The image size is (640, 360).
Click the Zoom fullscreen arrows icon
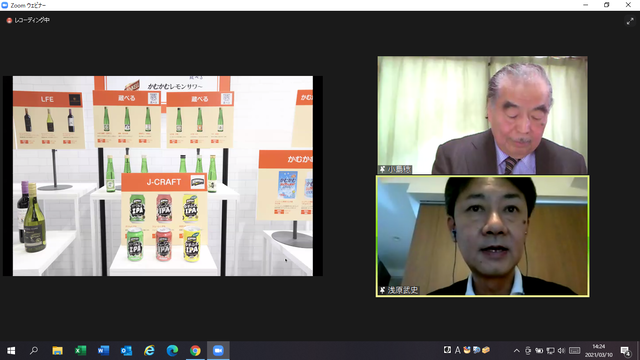[630, 21]
